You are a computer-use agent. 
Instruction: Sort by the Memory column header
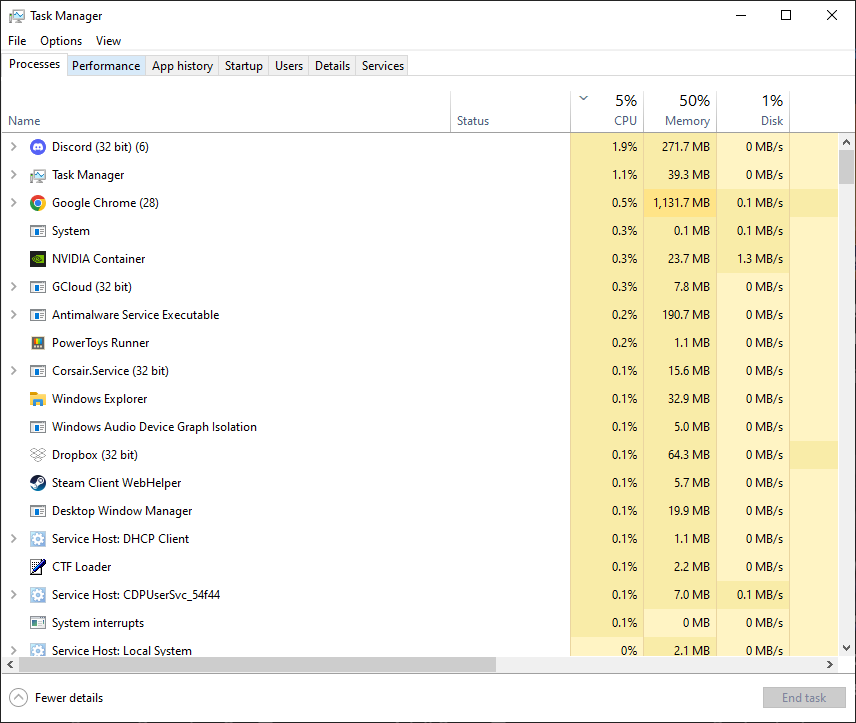click(x=680, y=112)
